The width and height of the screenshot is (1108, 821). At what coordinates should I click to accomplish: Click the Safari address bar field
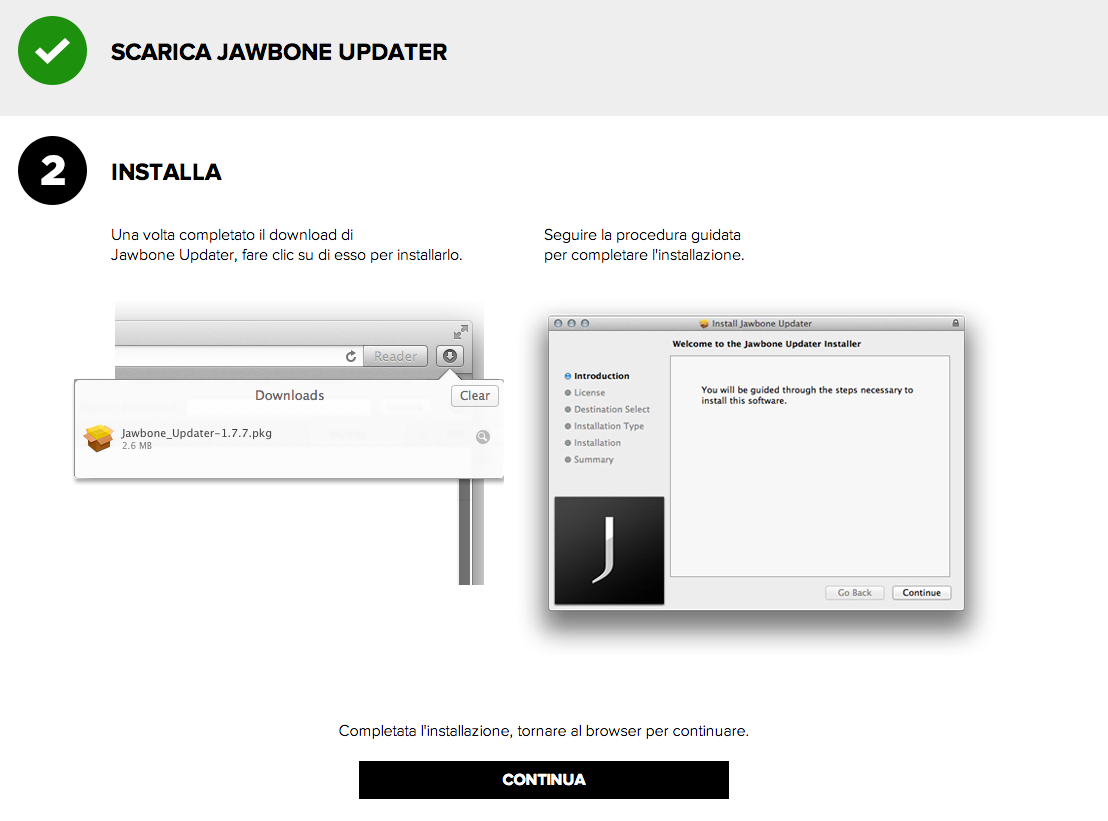[239, 356]
